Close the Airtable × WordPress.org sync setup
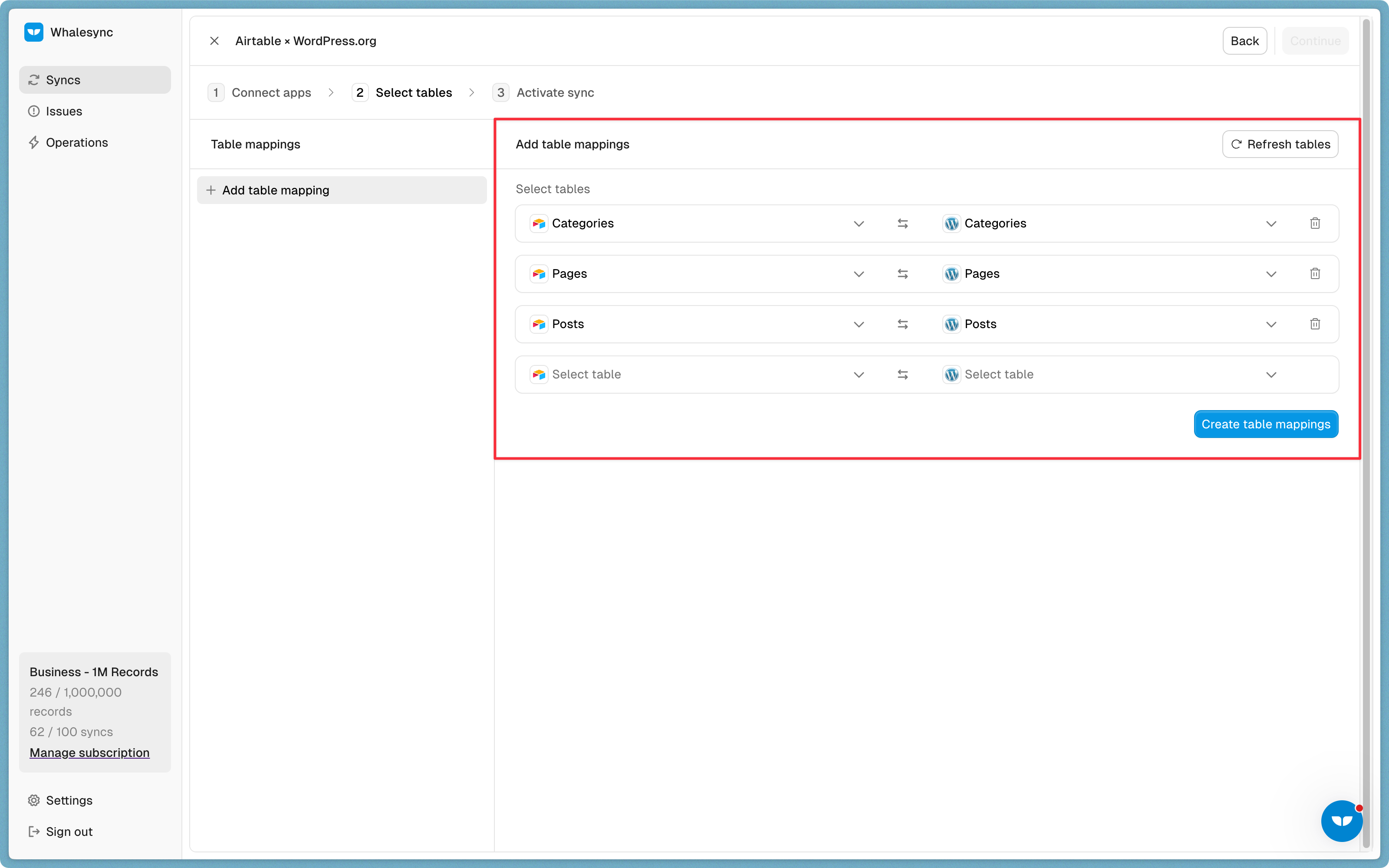This screenshot has height=868, width=1389. click(214, 41)
